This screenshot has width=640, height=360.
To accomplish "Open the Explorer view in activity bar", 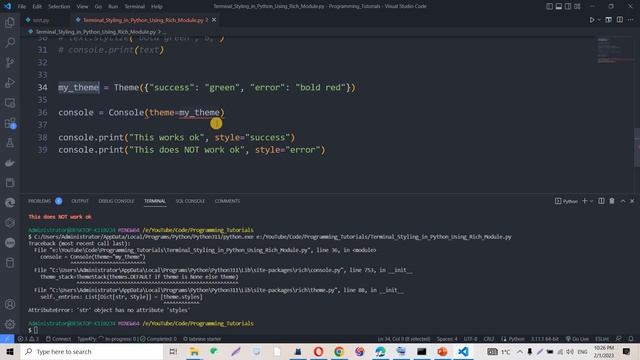I will tap(10, 22).
